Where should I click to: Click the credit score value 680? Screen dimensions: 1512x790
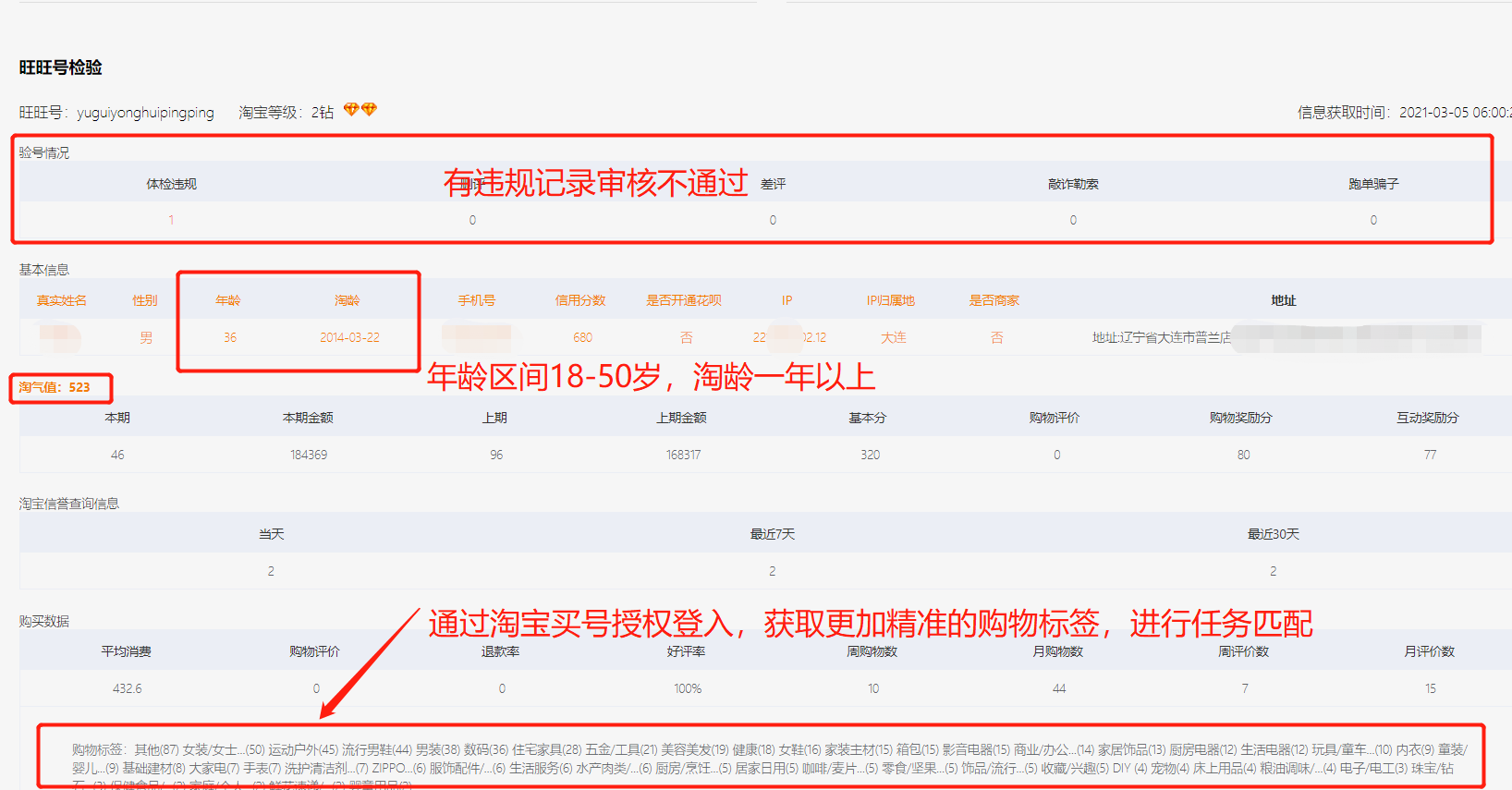coord(582,337)
